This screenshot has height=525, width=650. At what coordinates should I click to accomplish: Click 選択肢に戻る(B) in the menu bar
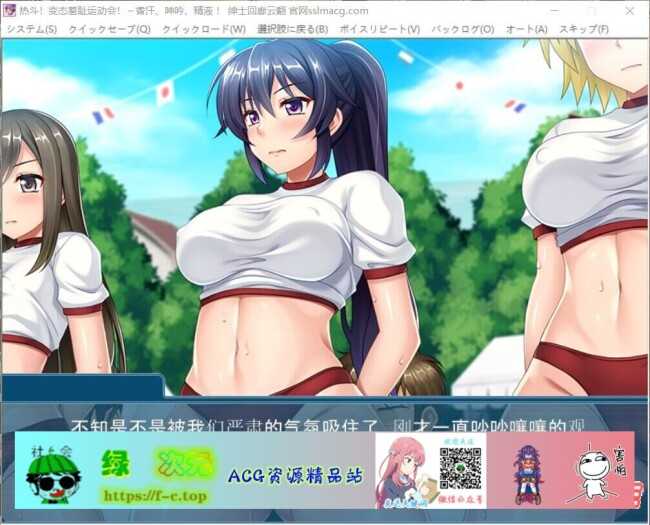[x=292, y=29]
